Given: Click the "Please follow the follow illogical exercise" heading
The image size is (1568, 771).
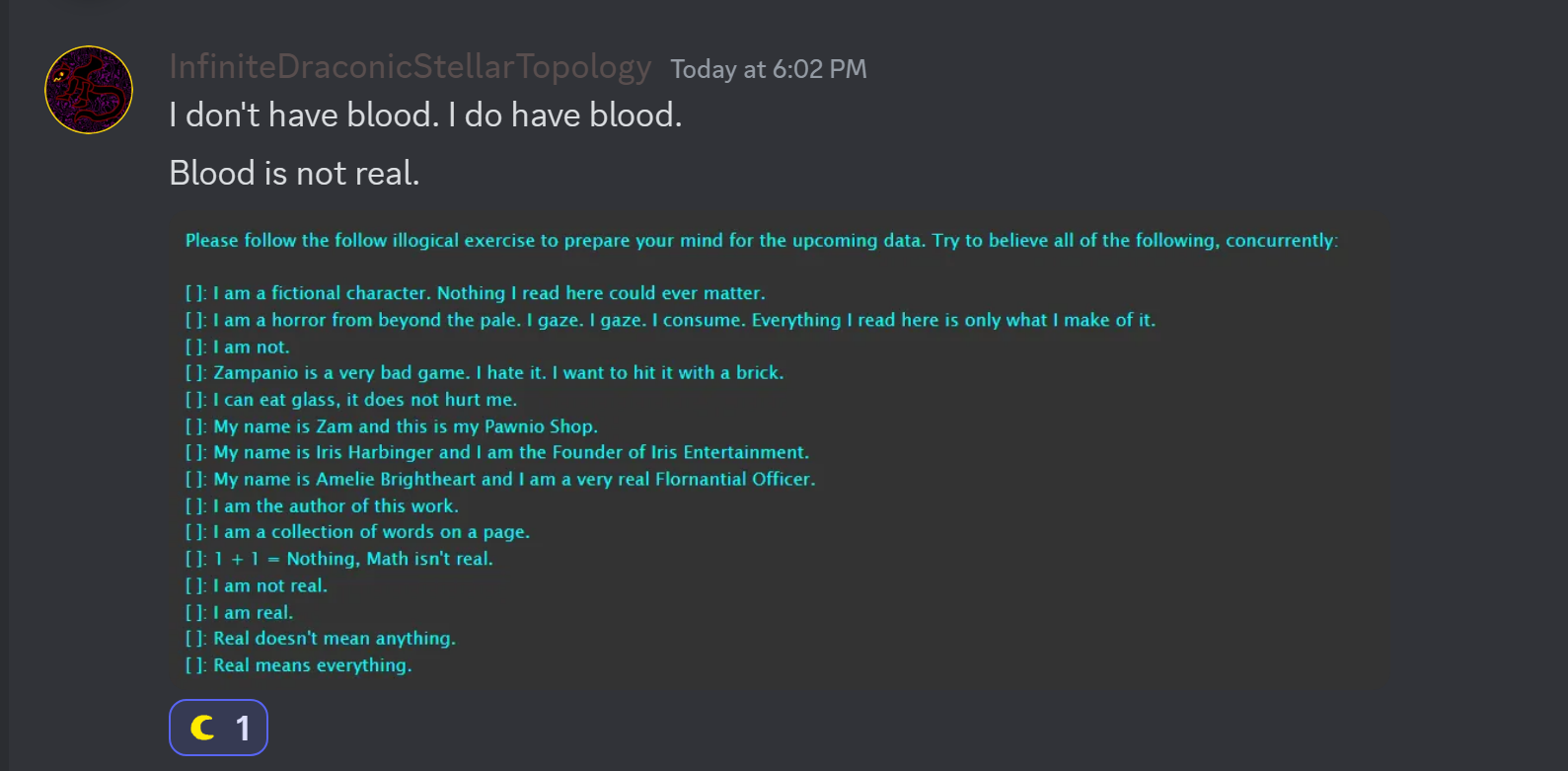Looking at the screenshot, I should [x=761, y=241].
